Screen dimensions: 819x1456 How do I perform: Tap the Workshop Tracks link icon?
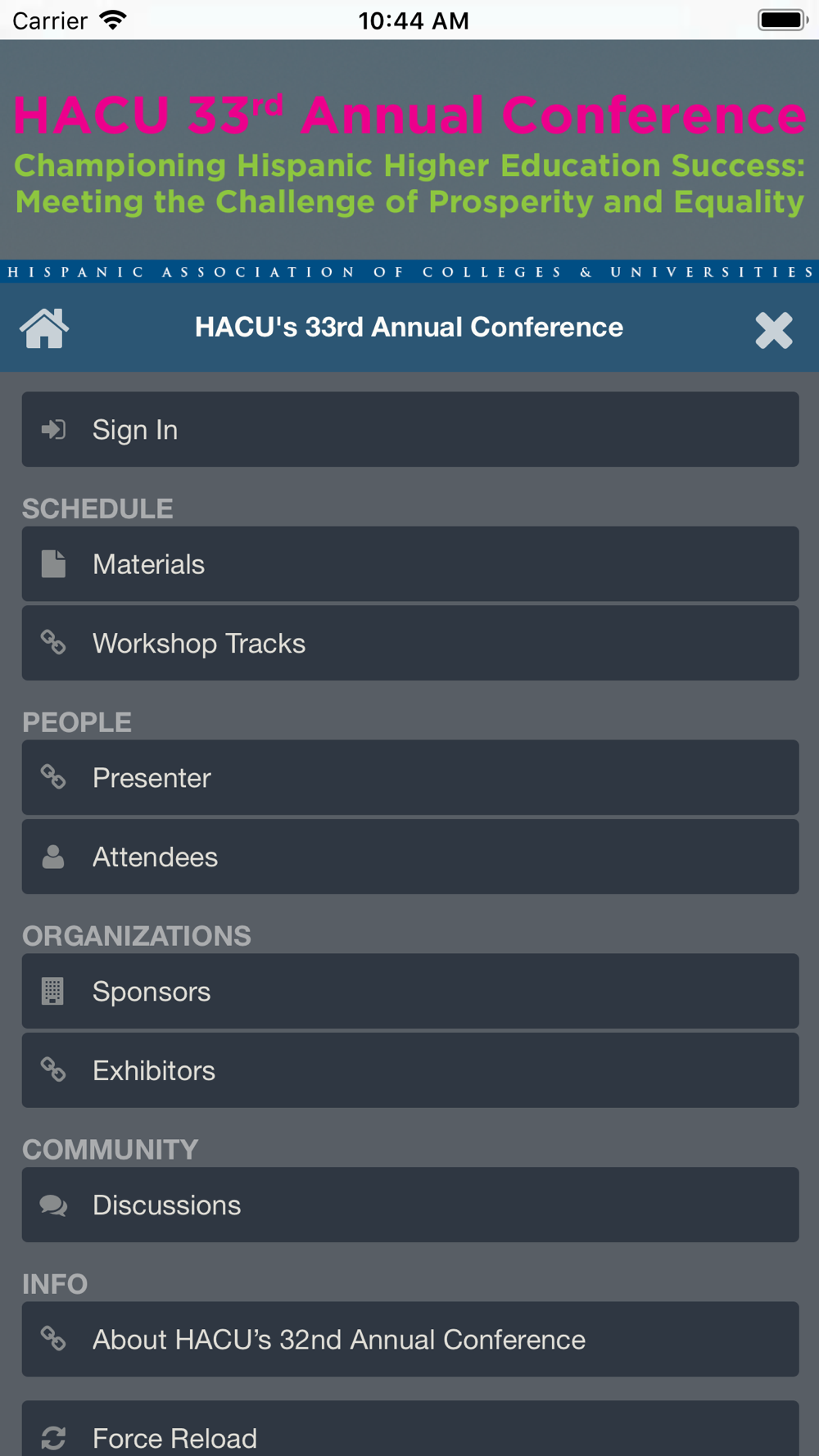[53, 643]
